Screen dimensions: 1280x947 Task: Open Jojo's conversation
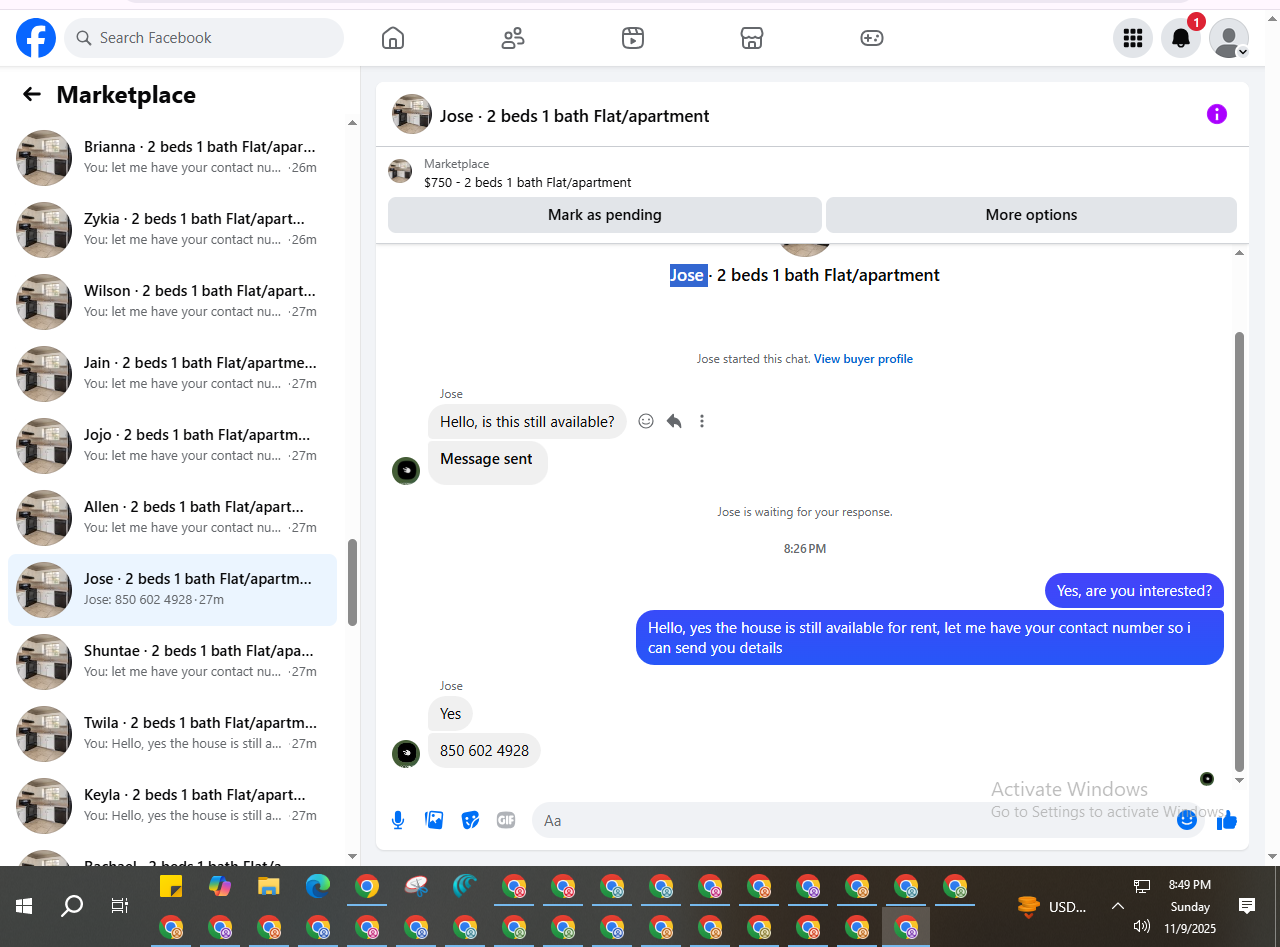pos(172,446)
